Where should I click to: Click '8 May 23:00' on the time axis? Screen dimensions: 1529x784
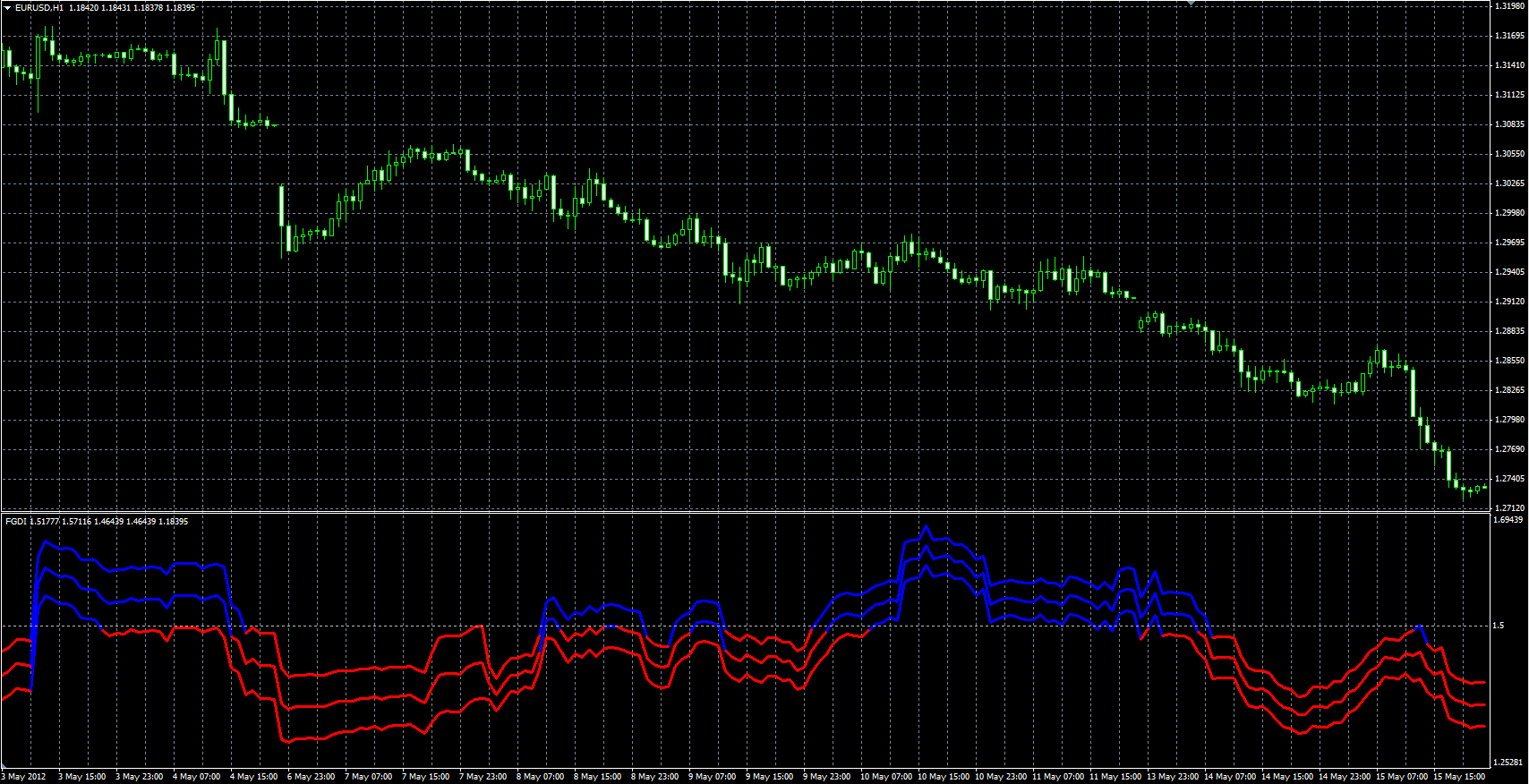[654, 777]
